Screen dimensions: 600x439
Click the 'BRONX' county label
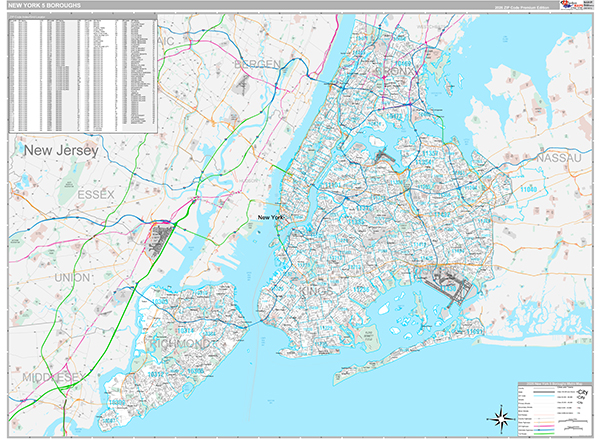[x=396, y=71]
